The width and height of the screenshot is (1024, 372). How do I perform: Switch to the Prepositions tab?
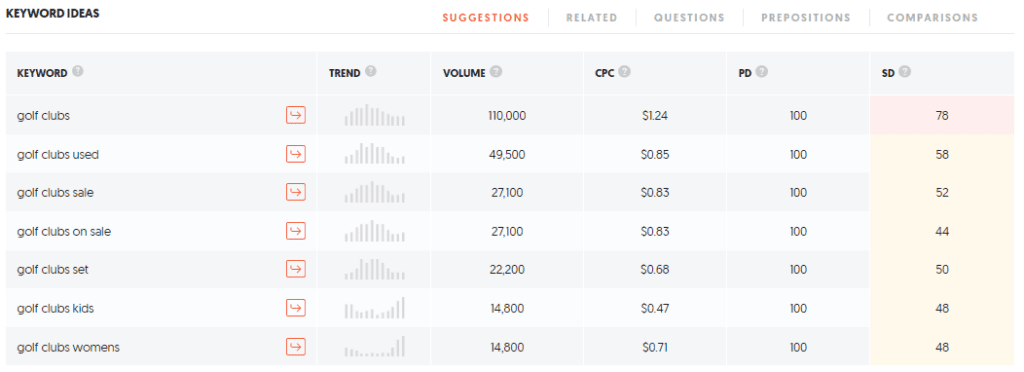[806, 18]
